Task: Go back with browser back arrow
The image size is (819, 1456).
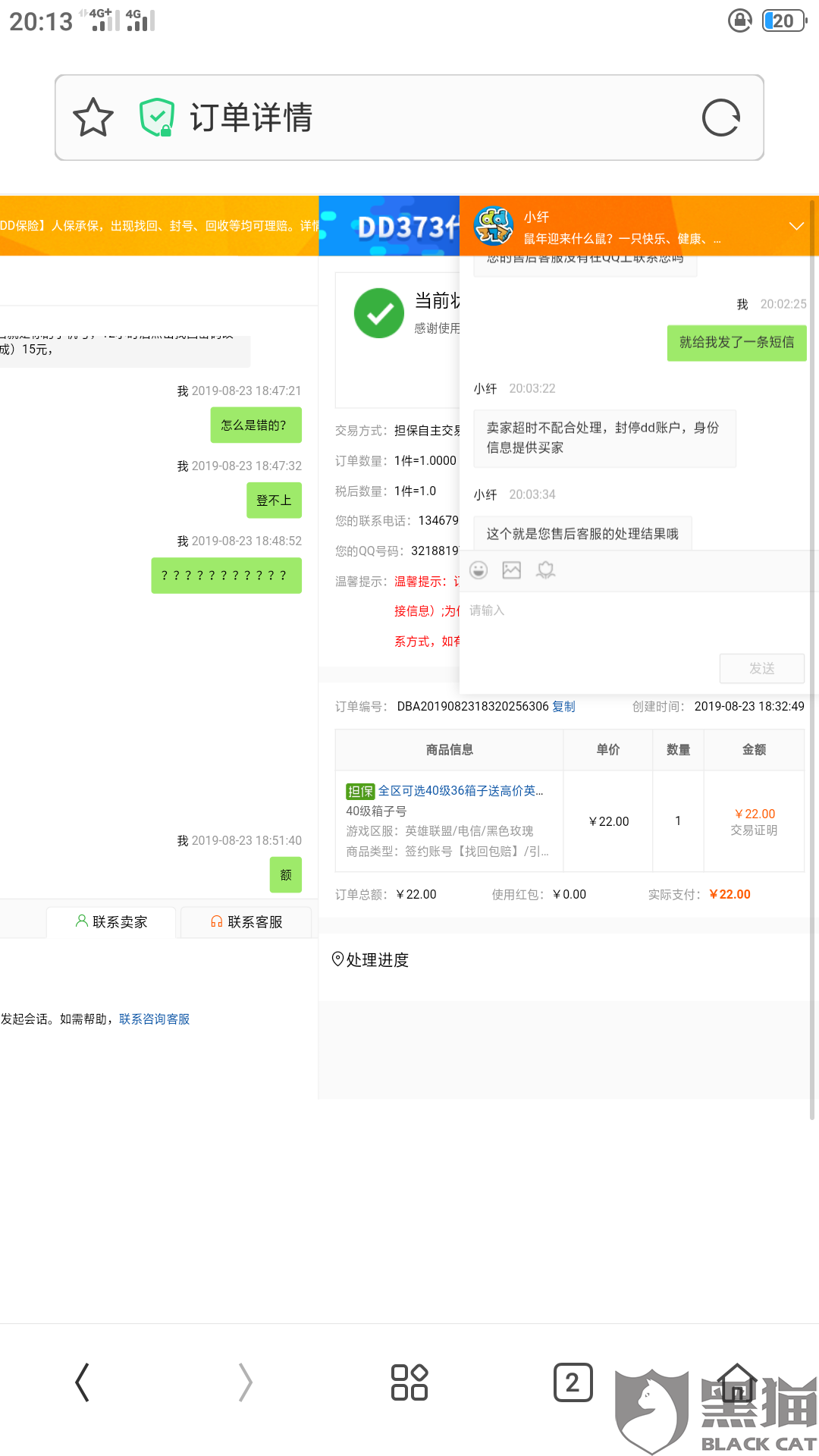Action: [83, 1382]
